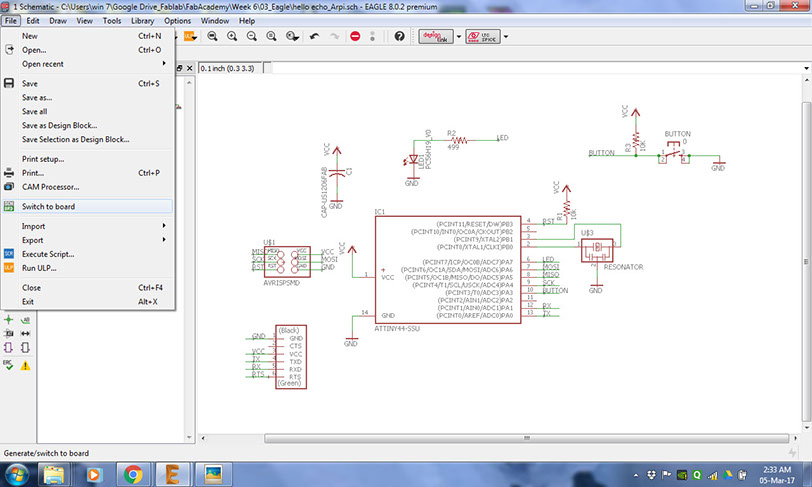Click the Zoom select icon with arrow
The width and height of the screenshot is (812, 487).
pyautogui.click(x=292, y=36)
